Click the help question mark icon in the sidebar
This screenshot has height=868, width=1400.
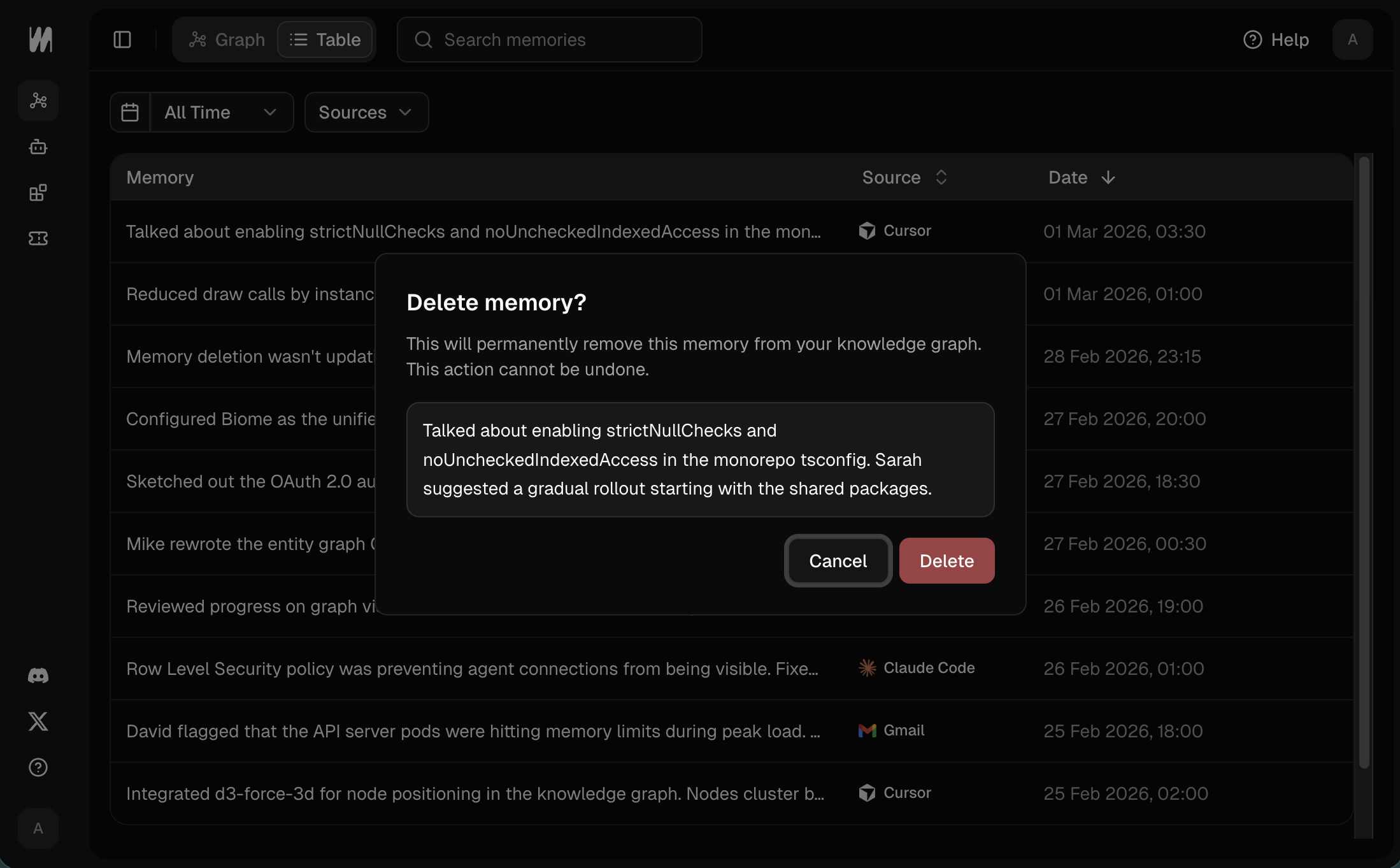[x=38, y=767]
